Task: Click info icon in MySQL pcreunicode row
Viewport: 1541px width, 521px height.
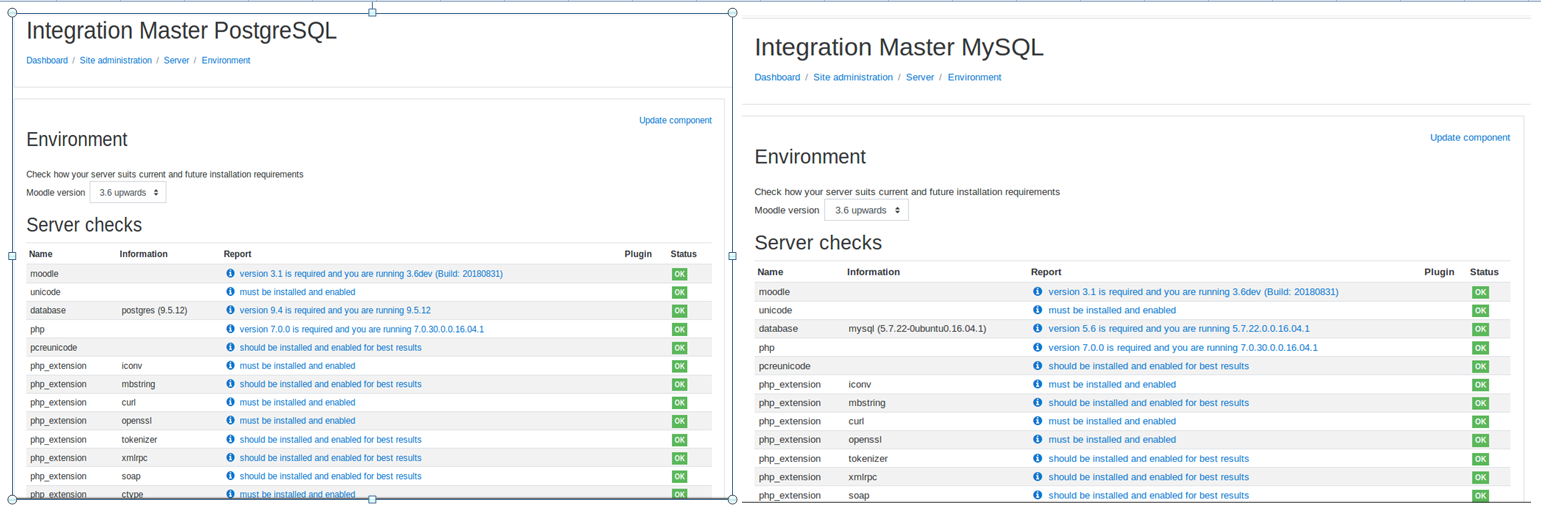Action: pyautogui.click(x=1038, y=366)
